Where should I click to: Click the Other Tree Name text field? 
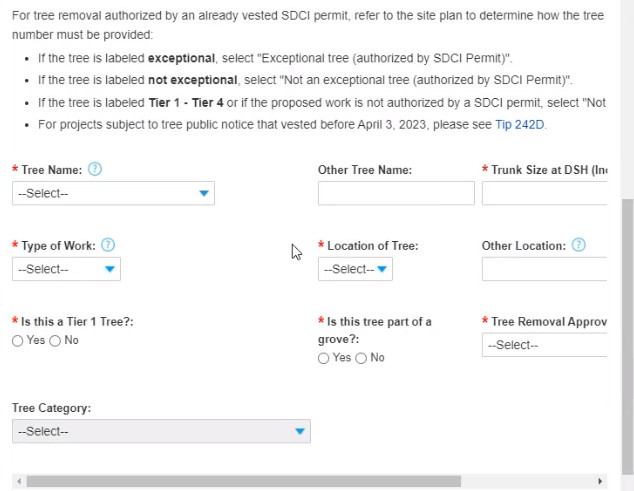[x=396, y=193]
